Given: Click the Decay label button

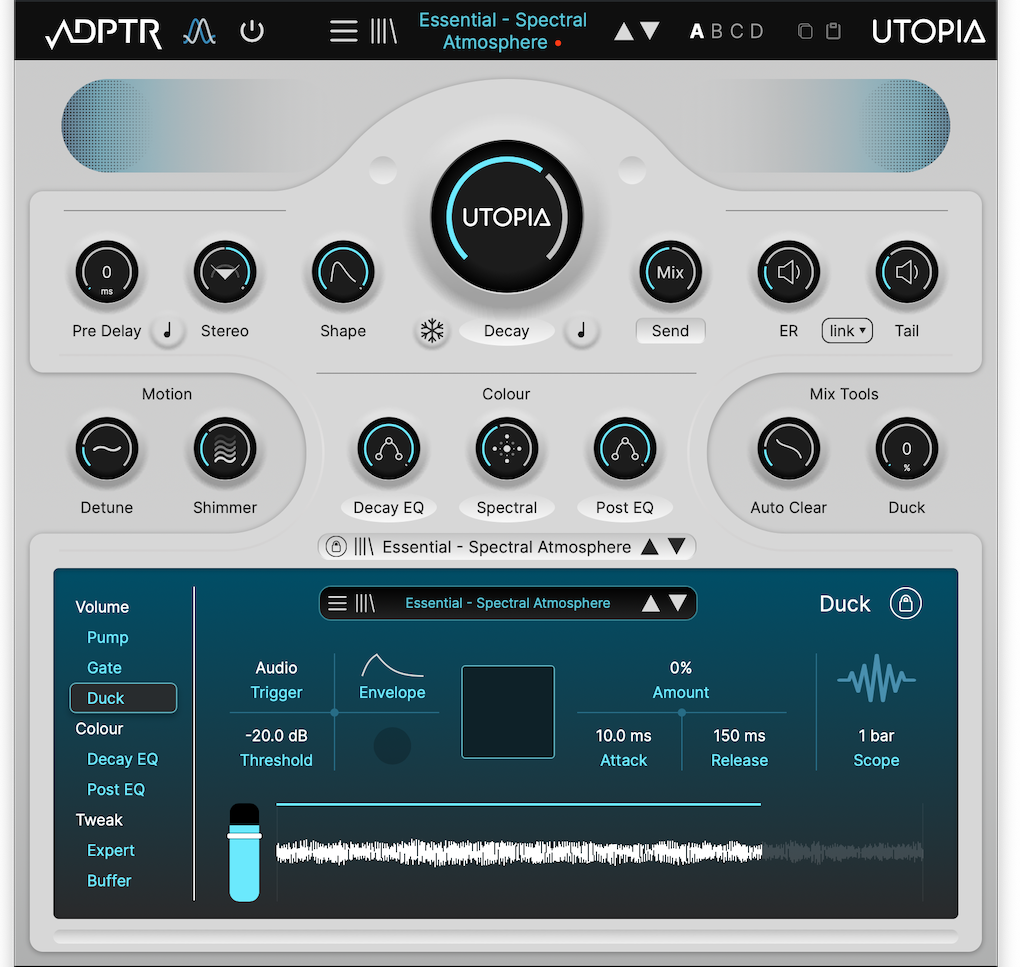Looking at the screenshot, I should [x=507, y=331].
